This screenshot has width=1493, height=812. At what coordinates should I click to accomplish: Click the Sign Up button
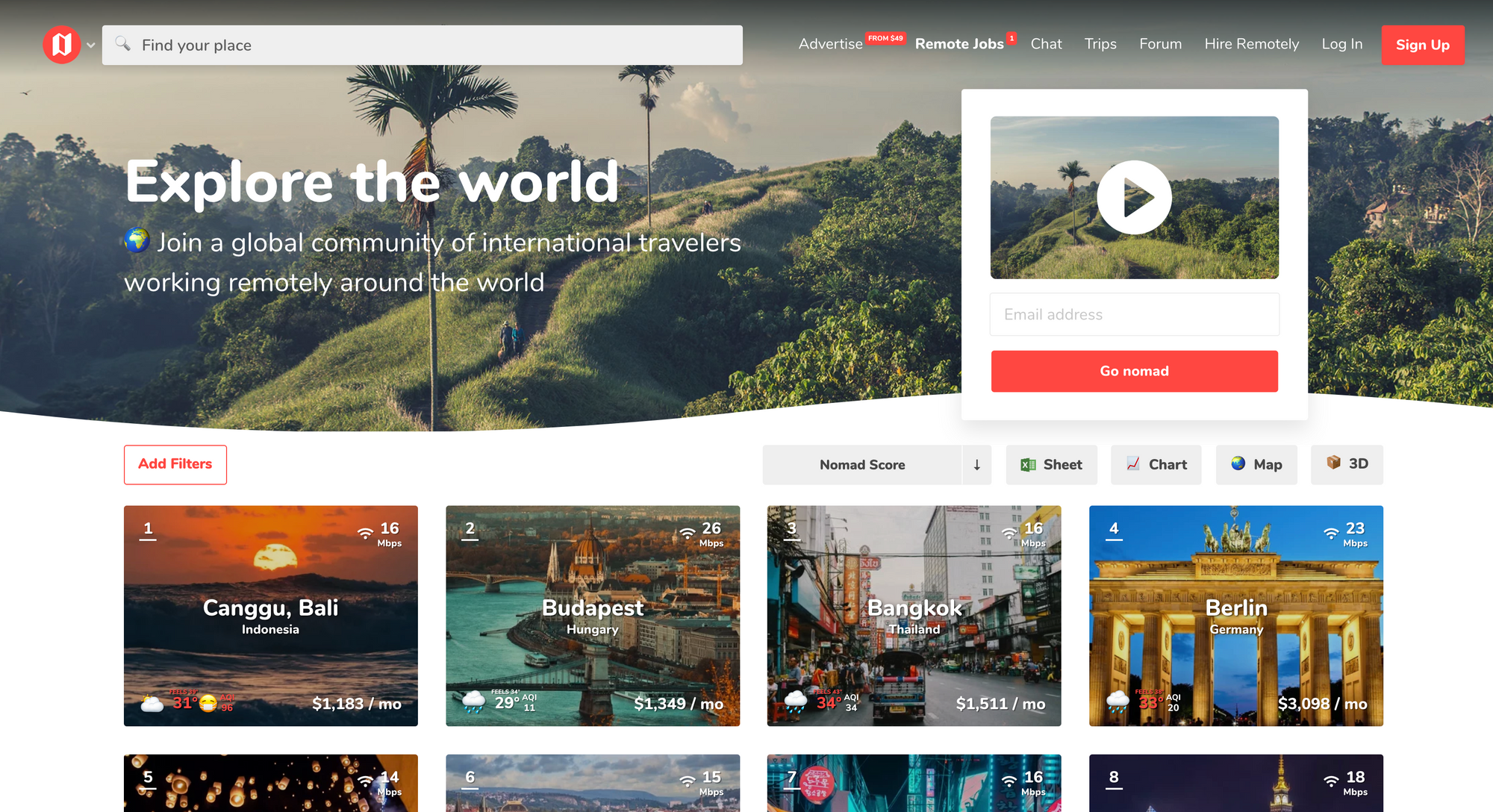1422,45
